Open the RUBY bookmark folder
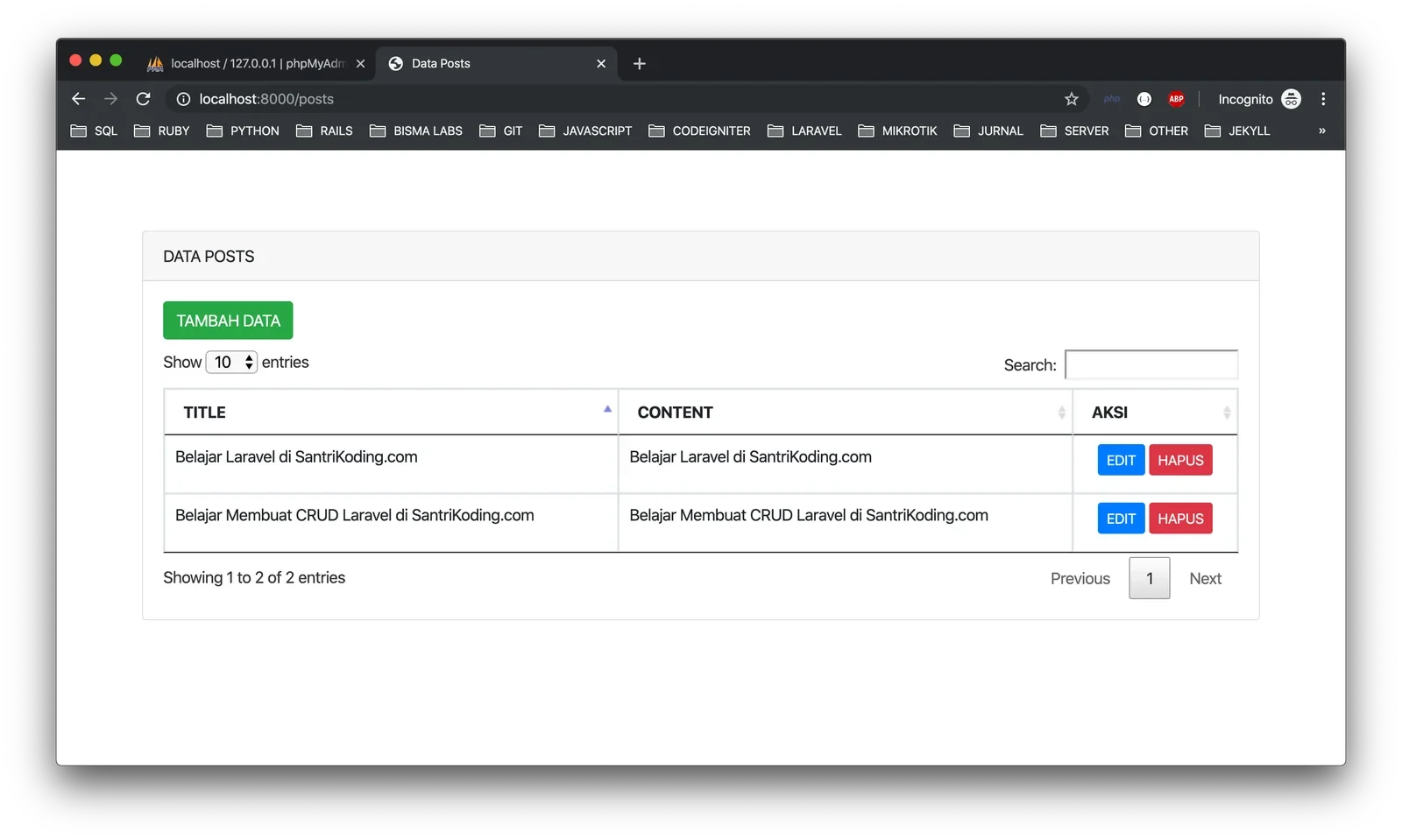 (161, 131)
